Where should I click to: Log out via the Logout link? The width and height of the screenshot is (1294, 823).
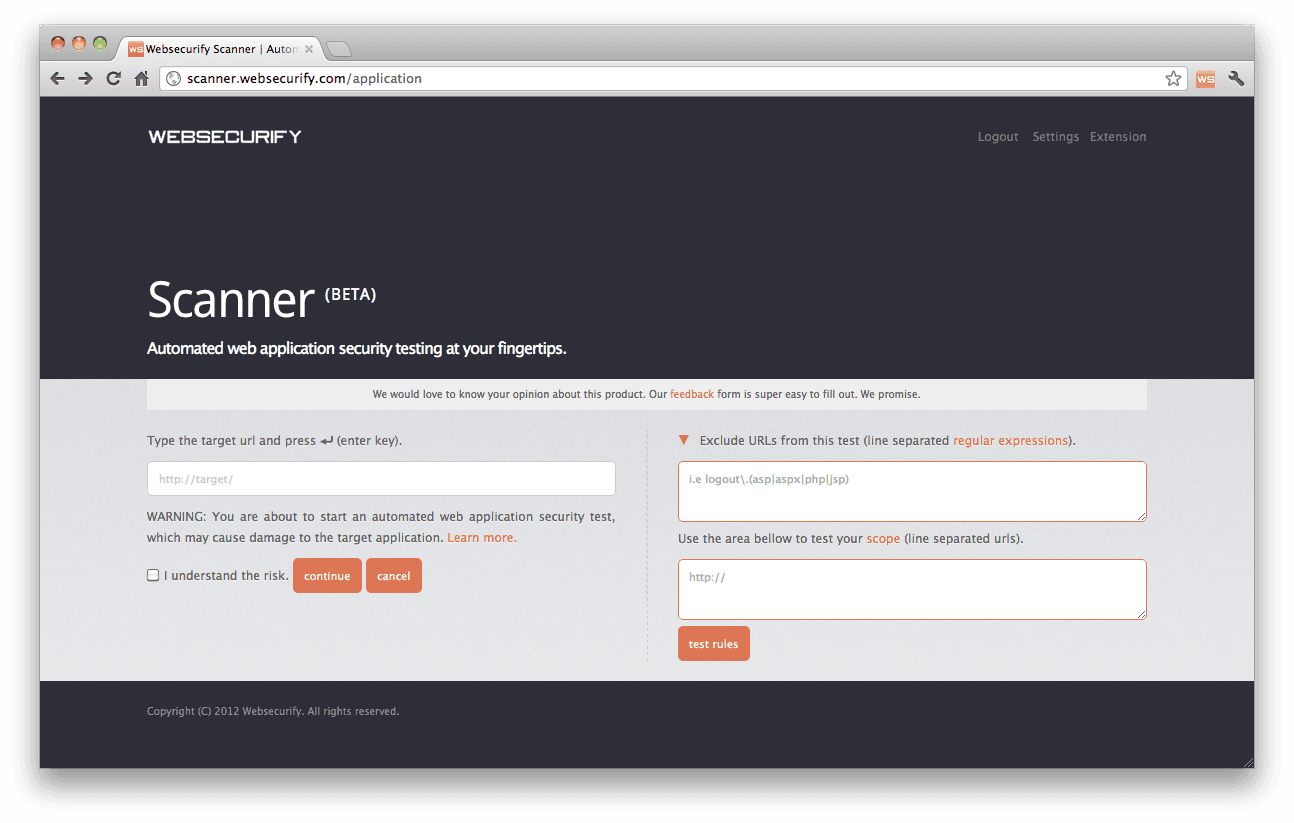coord(998,137)
